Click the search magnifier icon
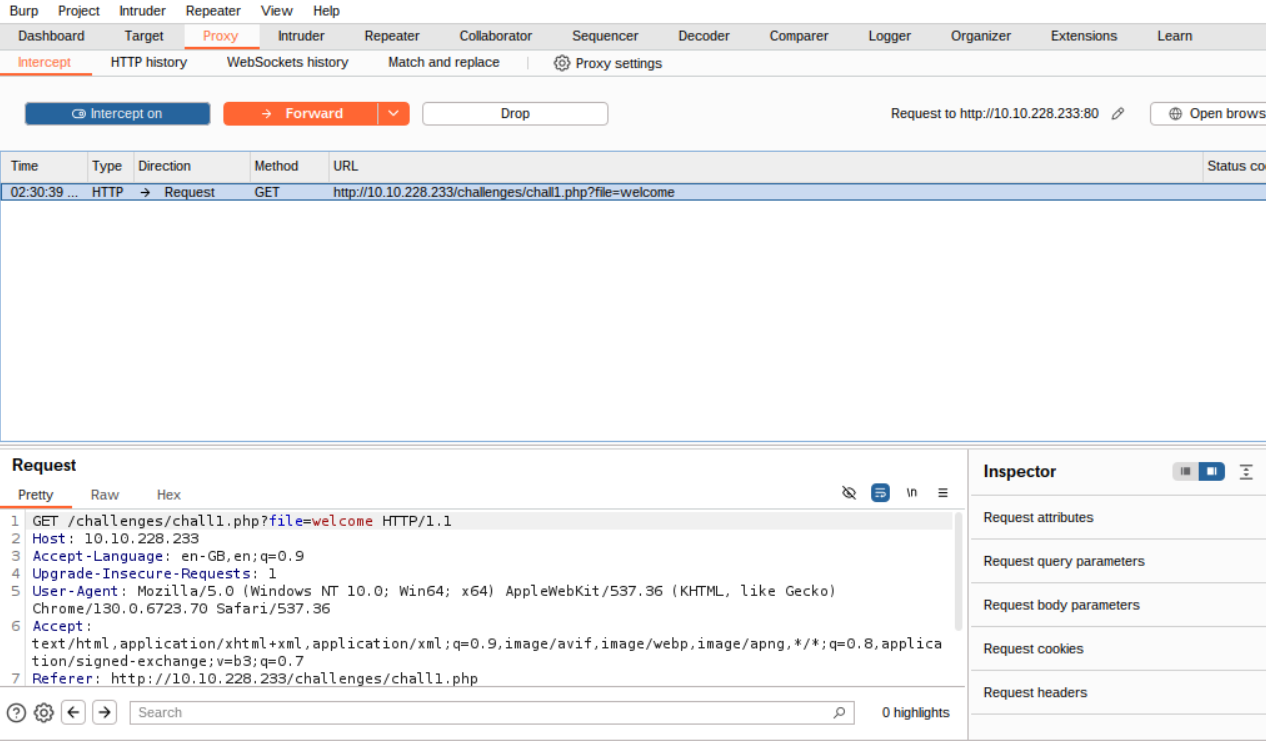Screen dimensions: 1266x741 point(839,713)
